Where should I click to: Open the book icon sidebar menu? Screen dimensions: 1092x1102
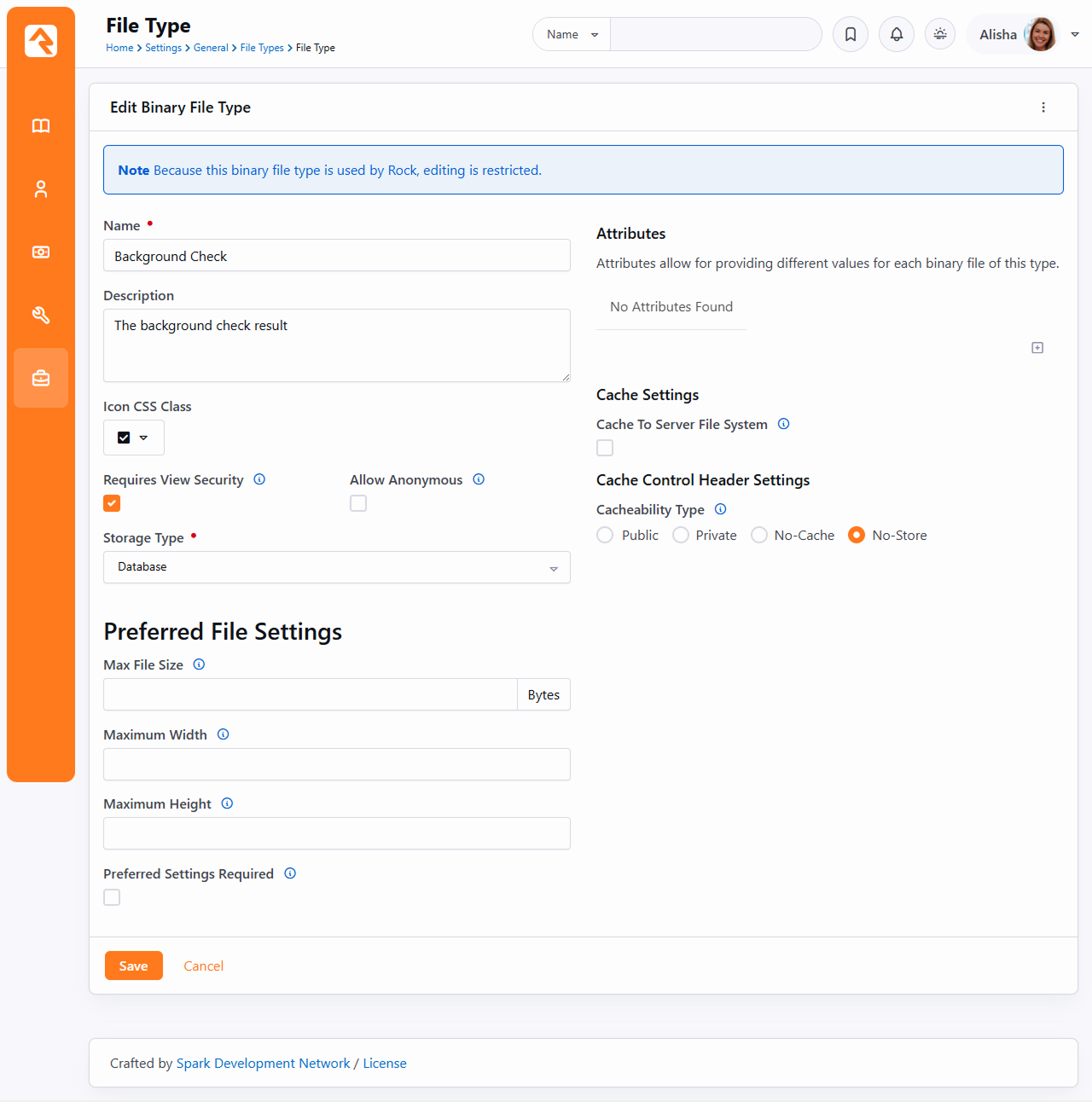(x=41, y=126)
